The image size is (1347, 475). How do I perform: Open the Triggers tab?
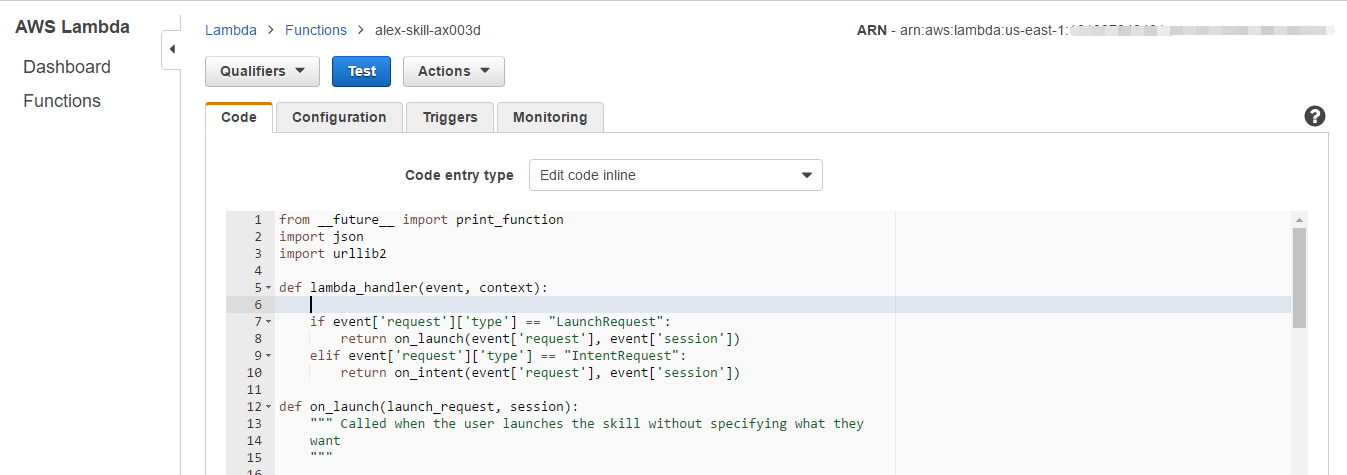(x=450, y=117)
